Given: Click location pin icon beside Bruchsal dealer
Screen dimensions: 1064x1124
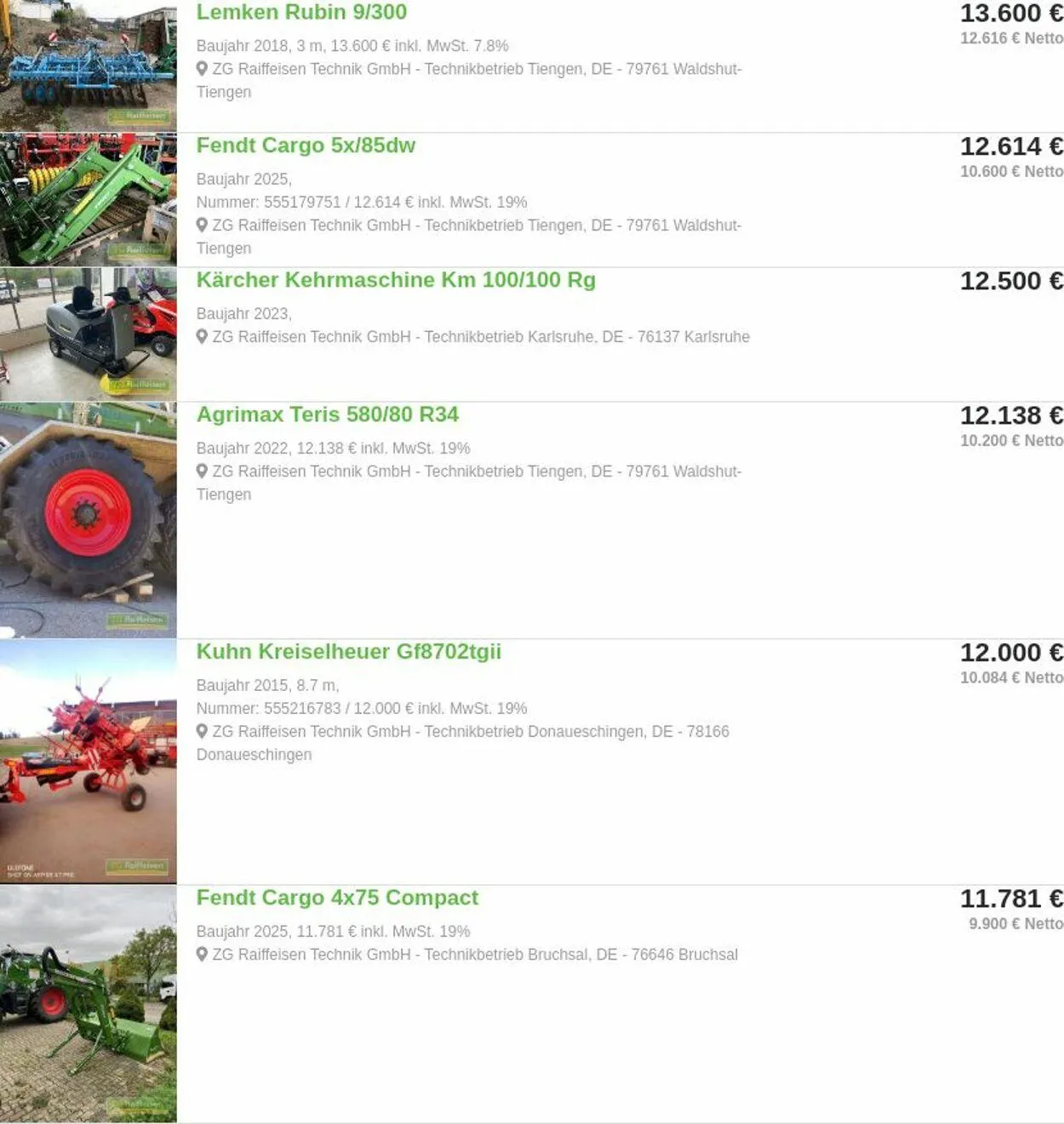Looking at the screenshot, I should click(202, 955).
